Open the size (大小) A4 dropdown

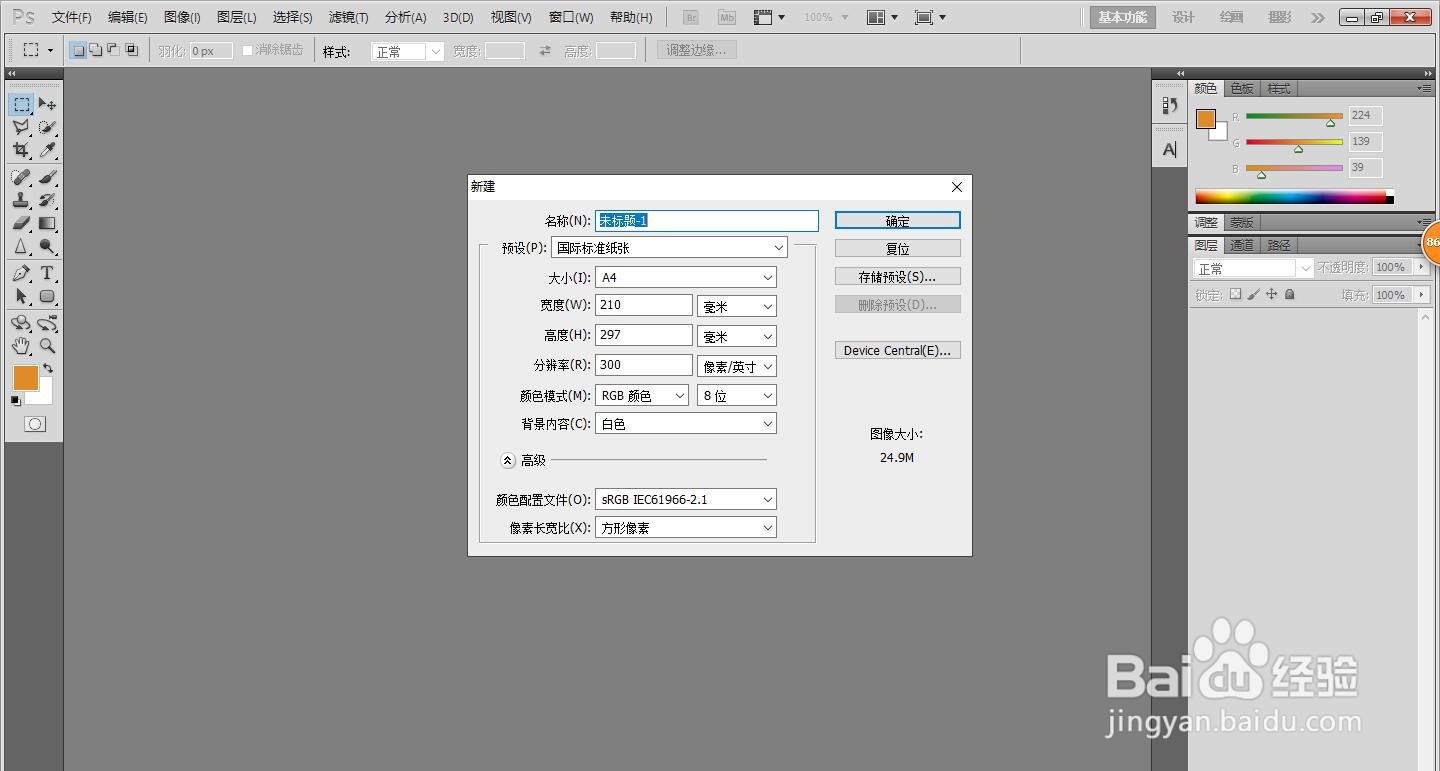pyautogui.click(x=686, y=277)
